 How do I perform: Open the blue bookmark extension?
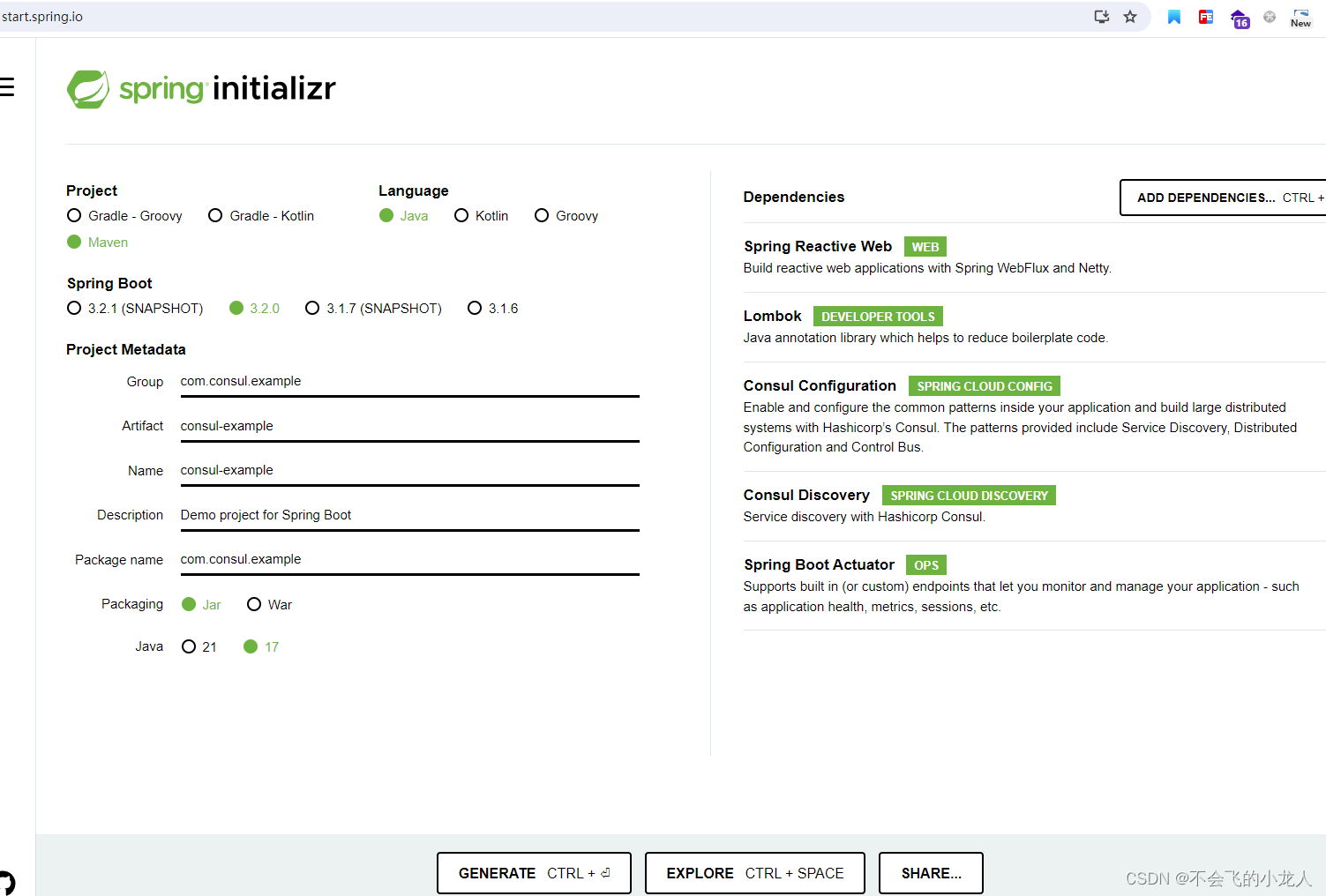point(1174,17)
